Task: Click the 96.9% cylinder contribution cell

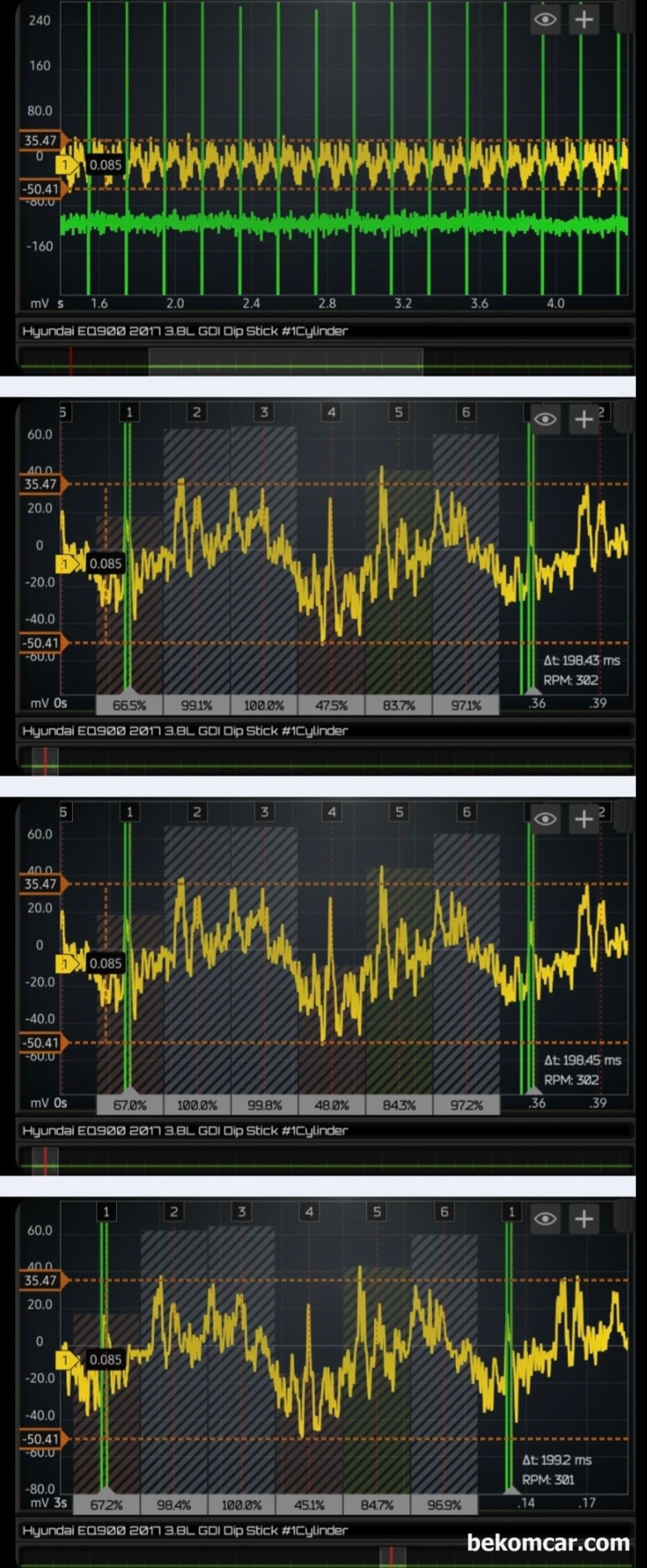Action: 443,1505
